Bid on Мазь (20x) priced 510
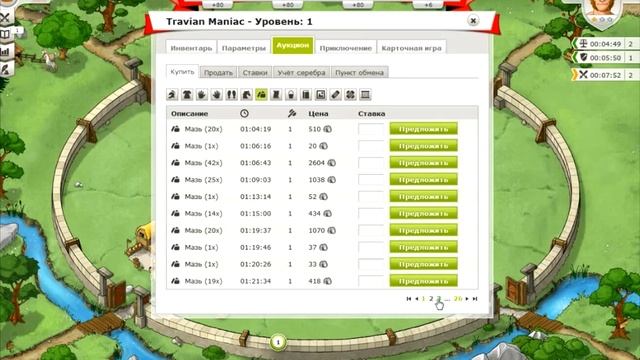 (423, 129)
